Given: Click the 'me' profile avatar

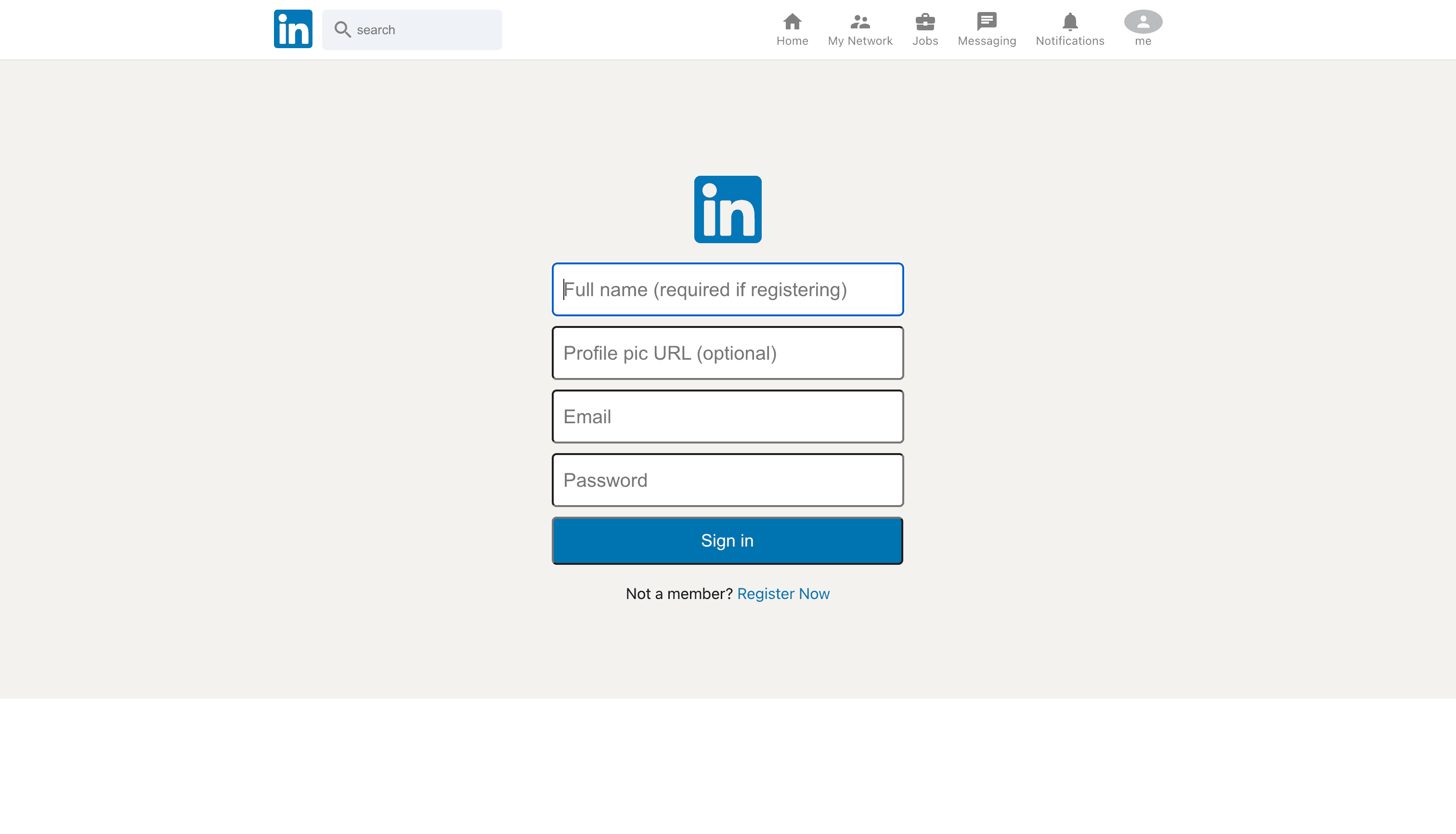Looking at the screenshot, I should (x=1143, y=22).
